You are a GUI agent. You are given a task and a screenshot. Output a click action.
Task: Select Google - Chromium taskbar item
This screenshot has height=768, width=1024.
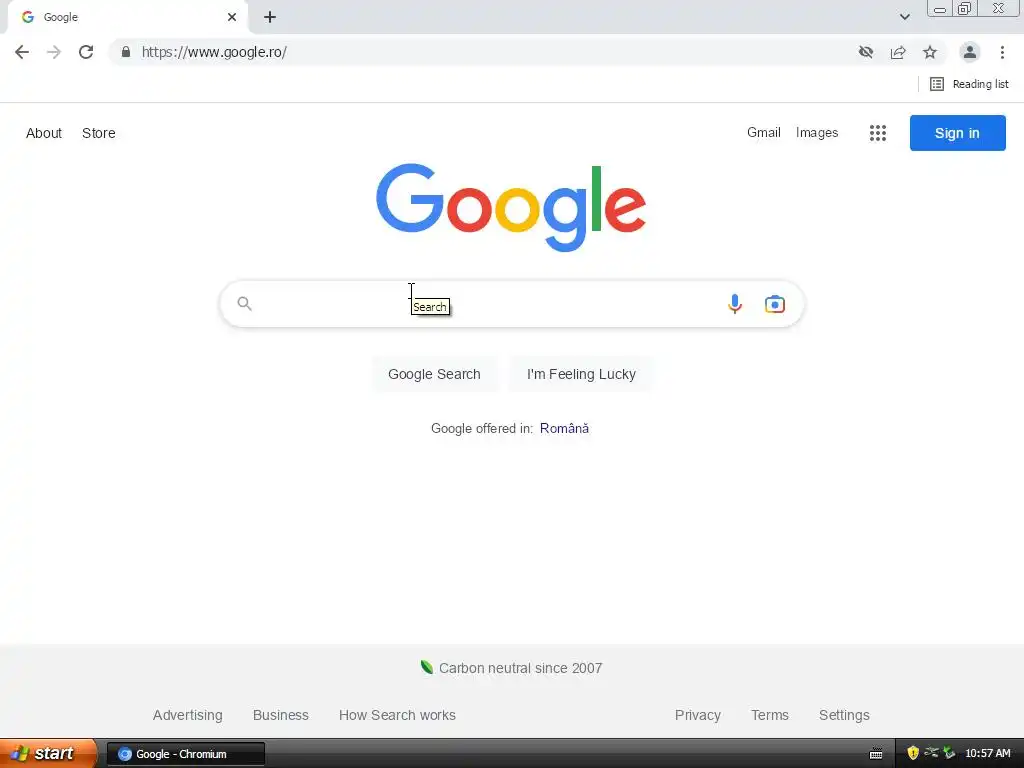(185, 754)
